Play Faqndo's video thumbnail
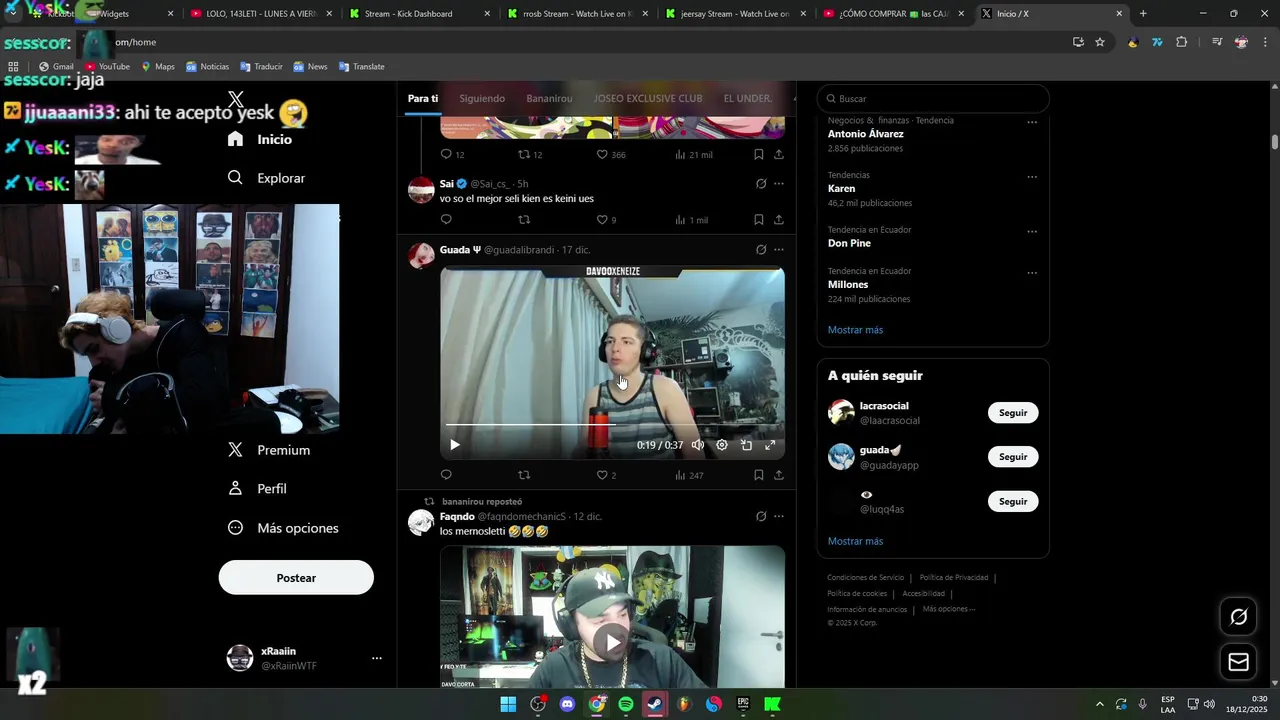 pyautogui.click(x=612, y=641)
